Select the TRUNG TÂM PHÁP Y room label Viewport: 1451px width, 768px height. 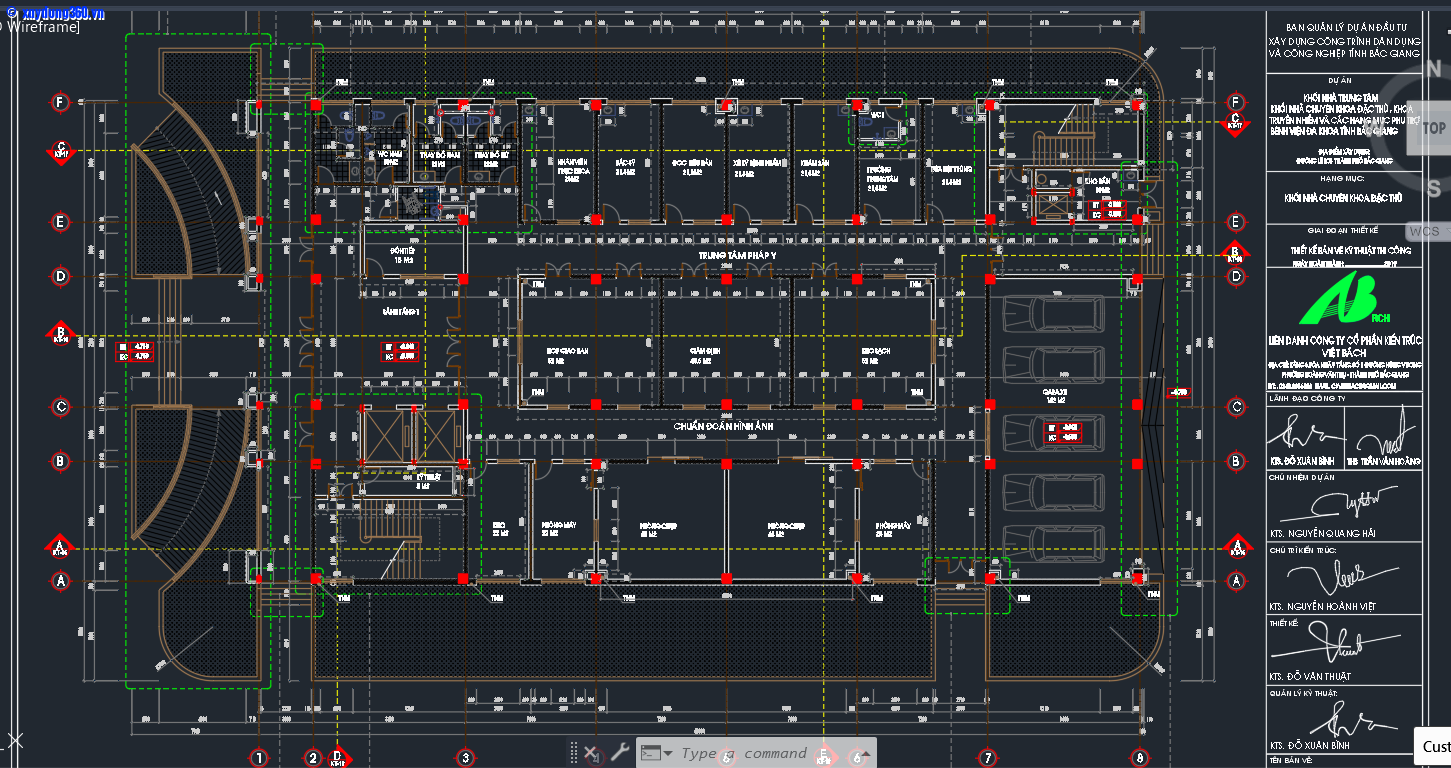click(x=737, y=256)
